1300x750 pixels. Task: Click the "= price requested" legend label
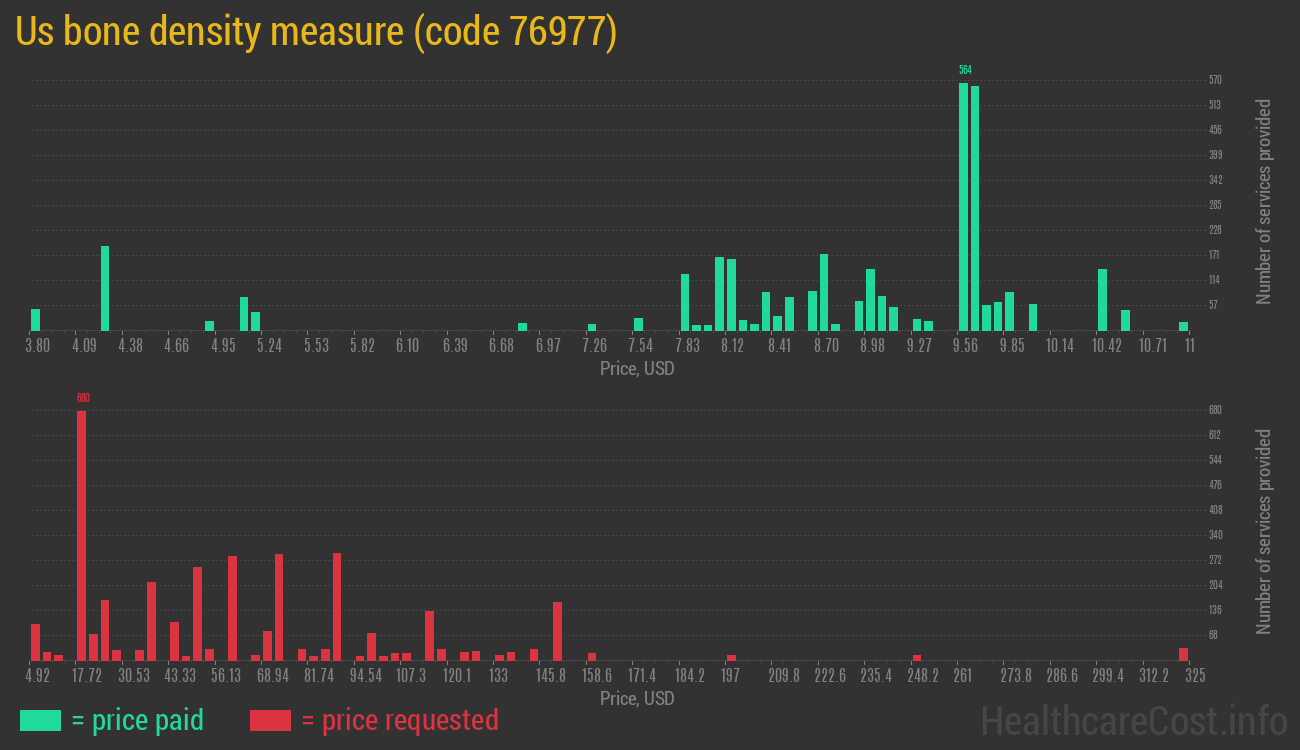[x=399, y=720]
